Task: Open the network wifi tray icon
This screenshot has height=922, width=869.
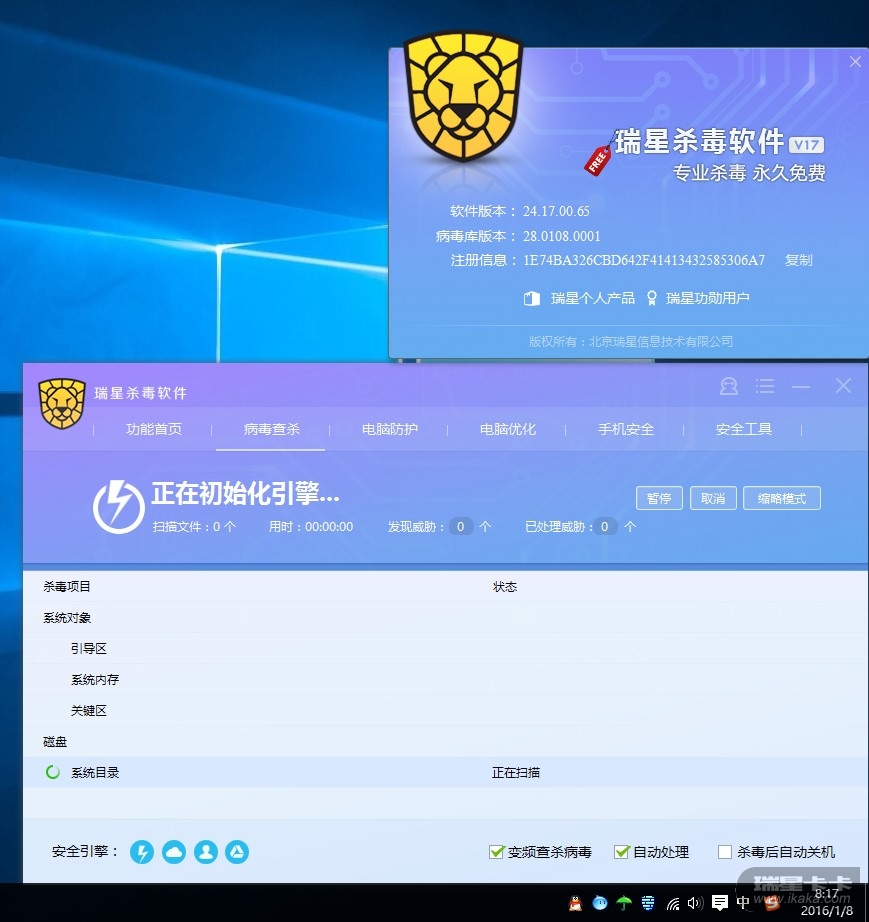Action: (x=673, y=903)
